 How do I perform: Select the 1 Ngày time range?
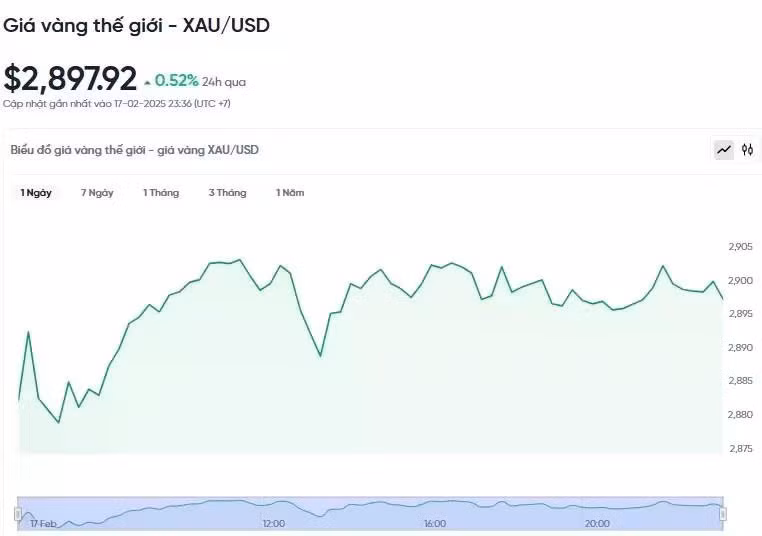tap(36, 192)
